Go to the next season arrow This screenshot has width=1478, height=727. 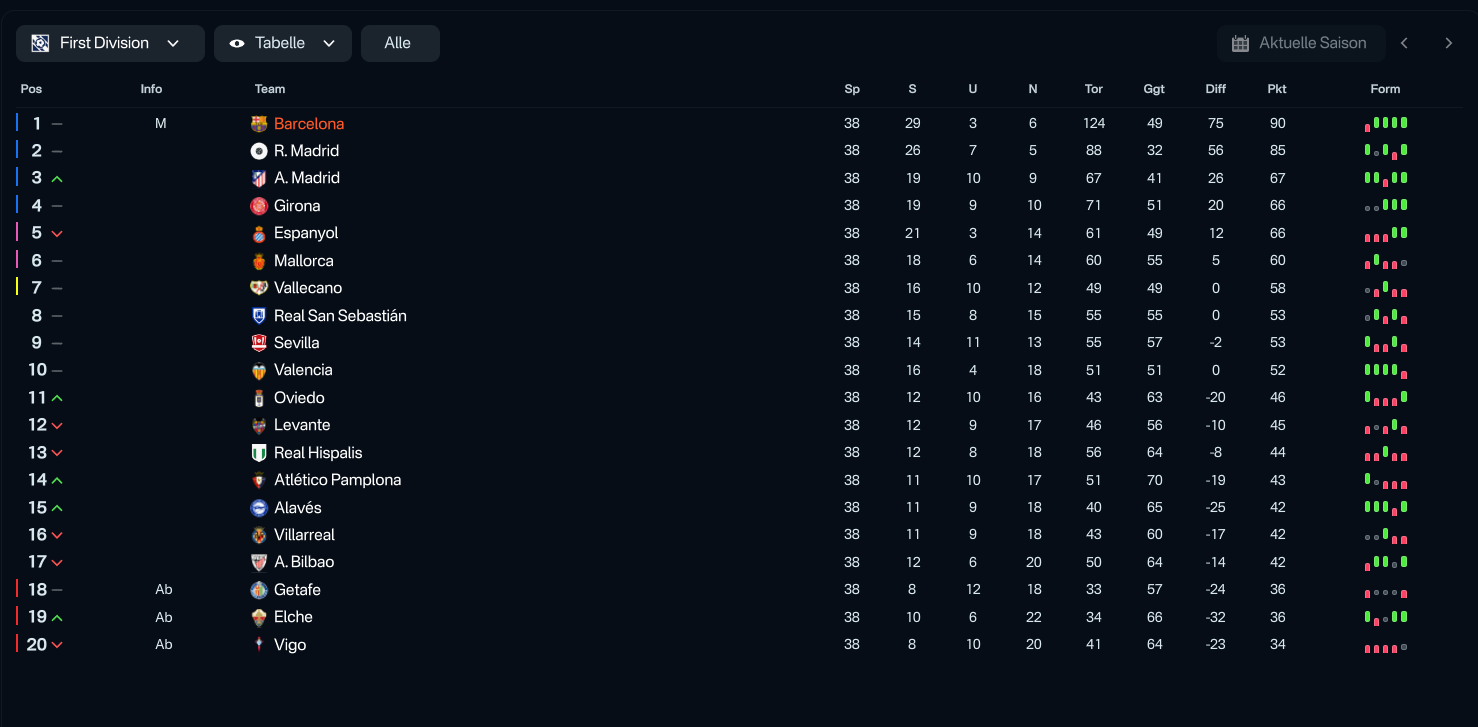pos(1448,43)
